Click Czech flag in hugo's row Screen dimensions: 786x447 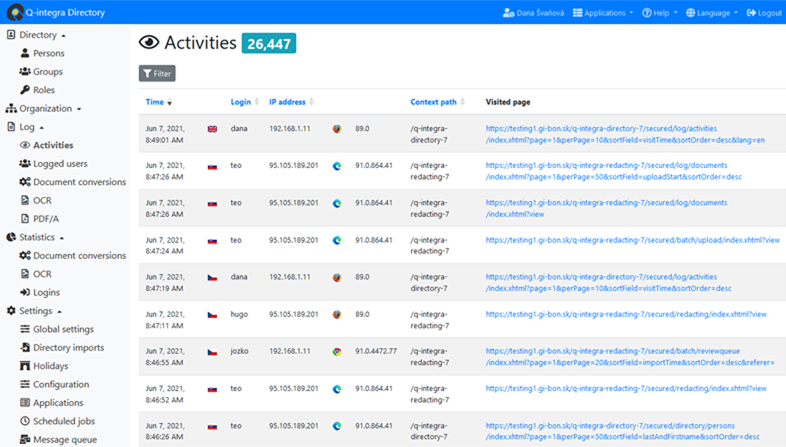point(213,315)
